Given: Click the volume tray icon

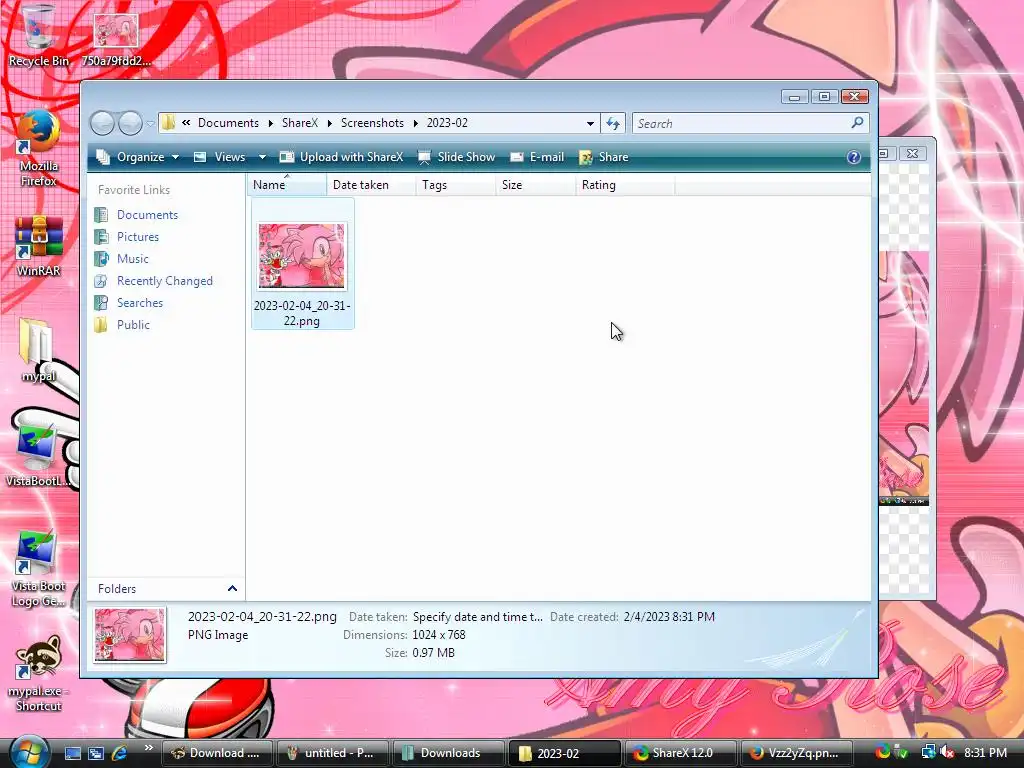Looking at the screenshot, I should pos(948,752).
